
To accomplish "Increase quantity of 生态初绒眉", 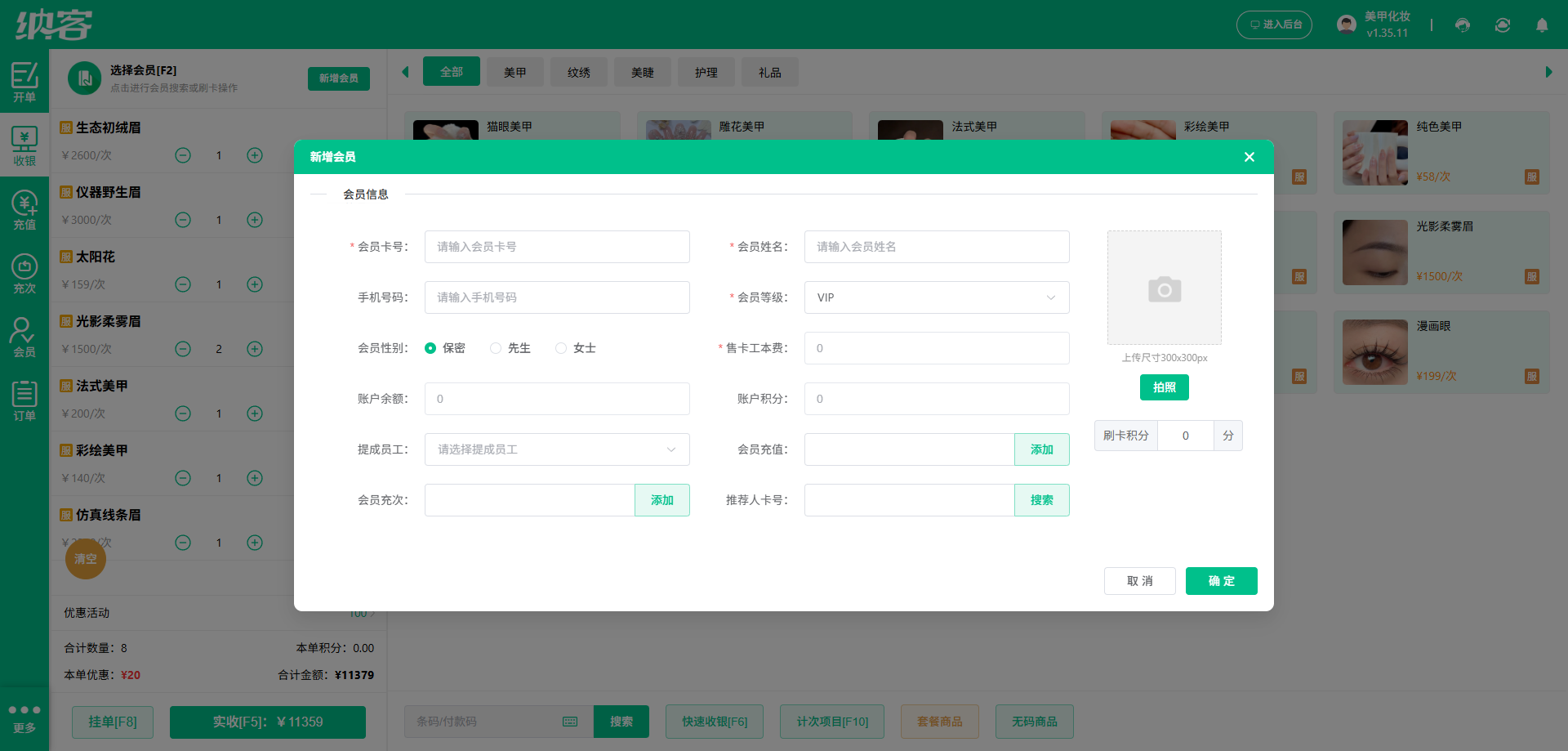I will pyautogui.click(x=255, y=155).
